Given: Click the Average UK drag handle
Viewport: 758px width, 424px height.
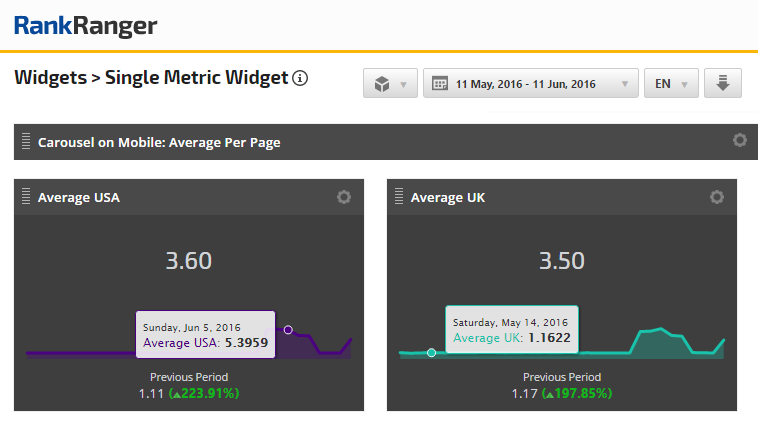Looking at the screenshot, I should coord(399,197).
